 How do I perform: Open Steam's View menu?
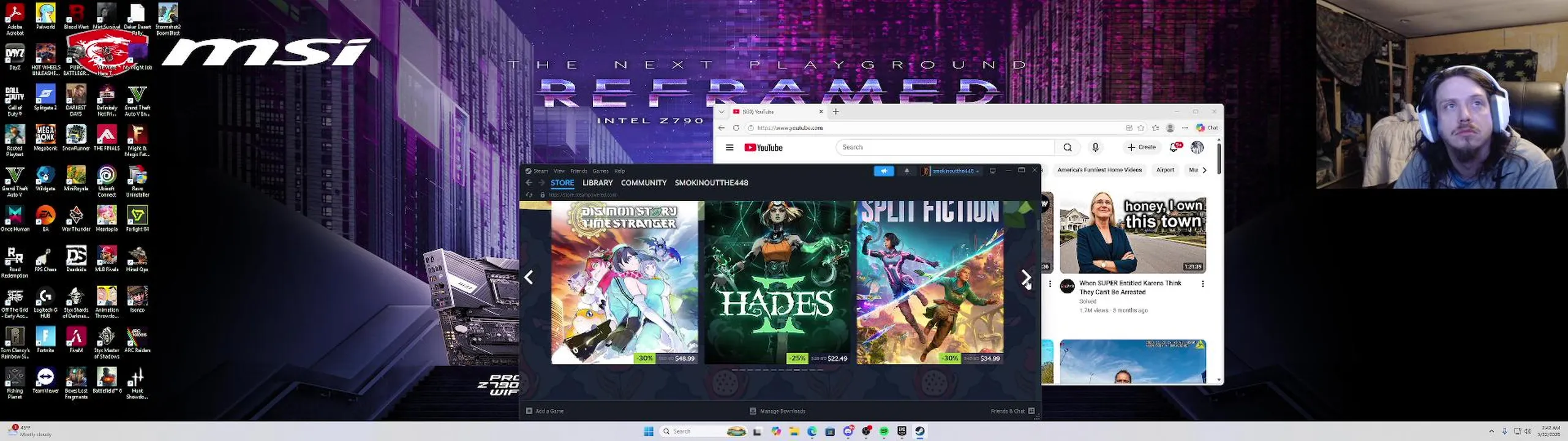pos(559,171)
